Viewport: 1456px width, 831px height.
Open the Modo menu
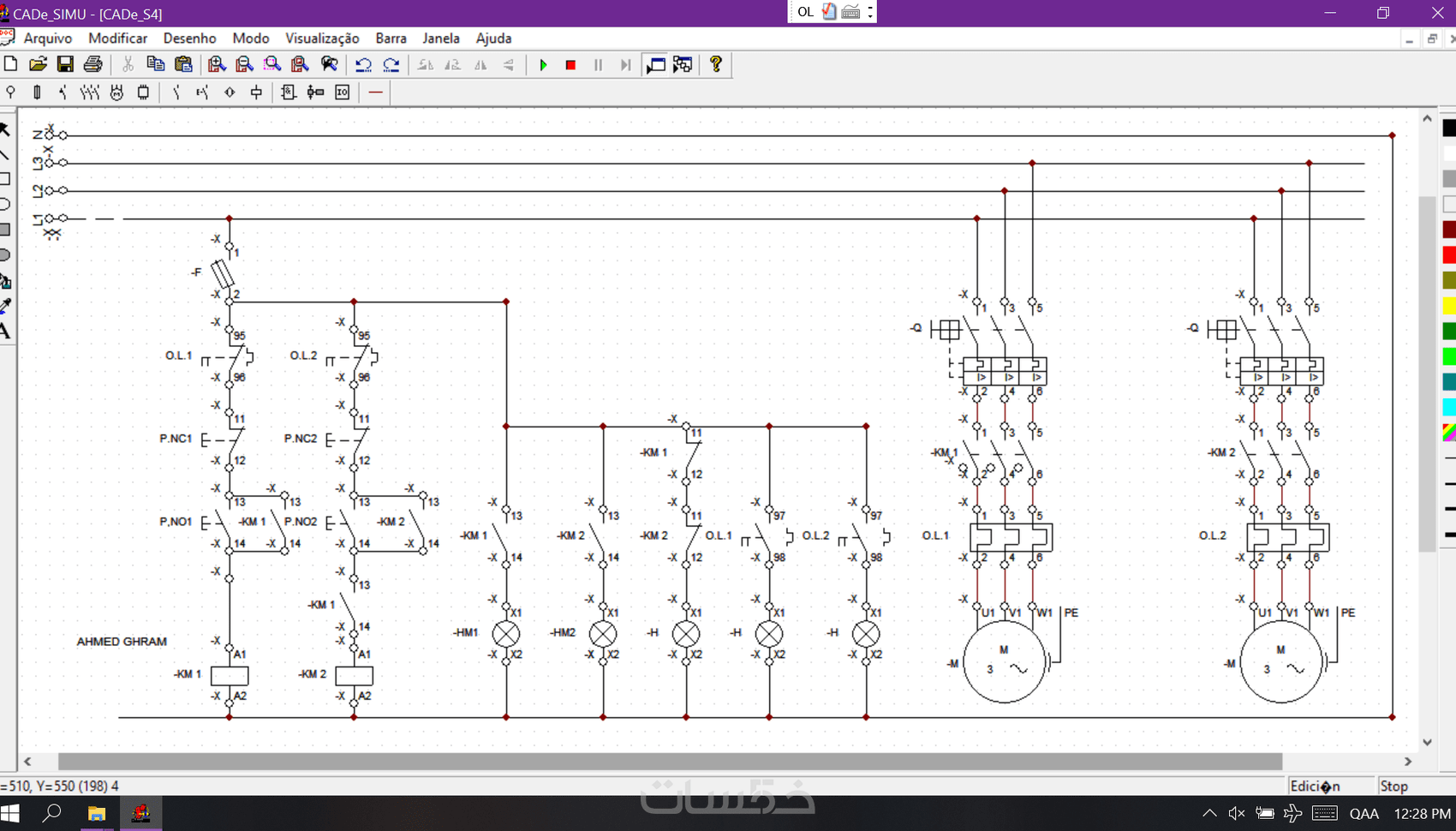tap(250, 38)
